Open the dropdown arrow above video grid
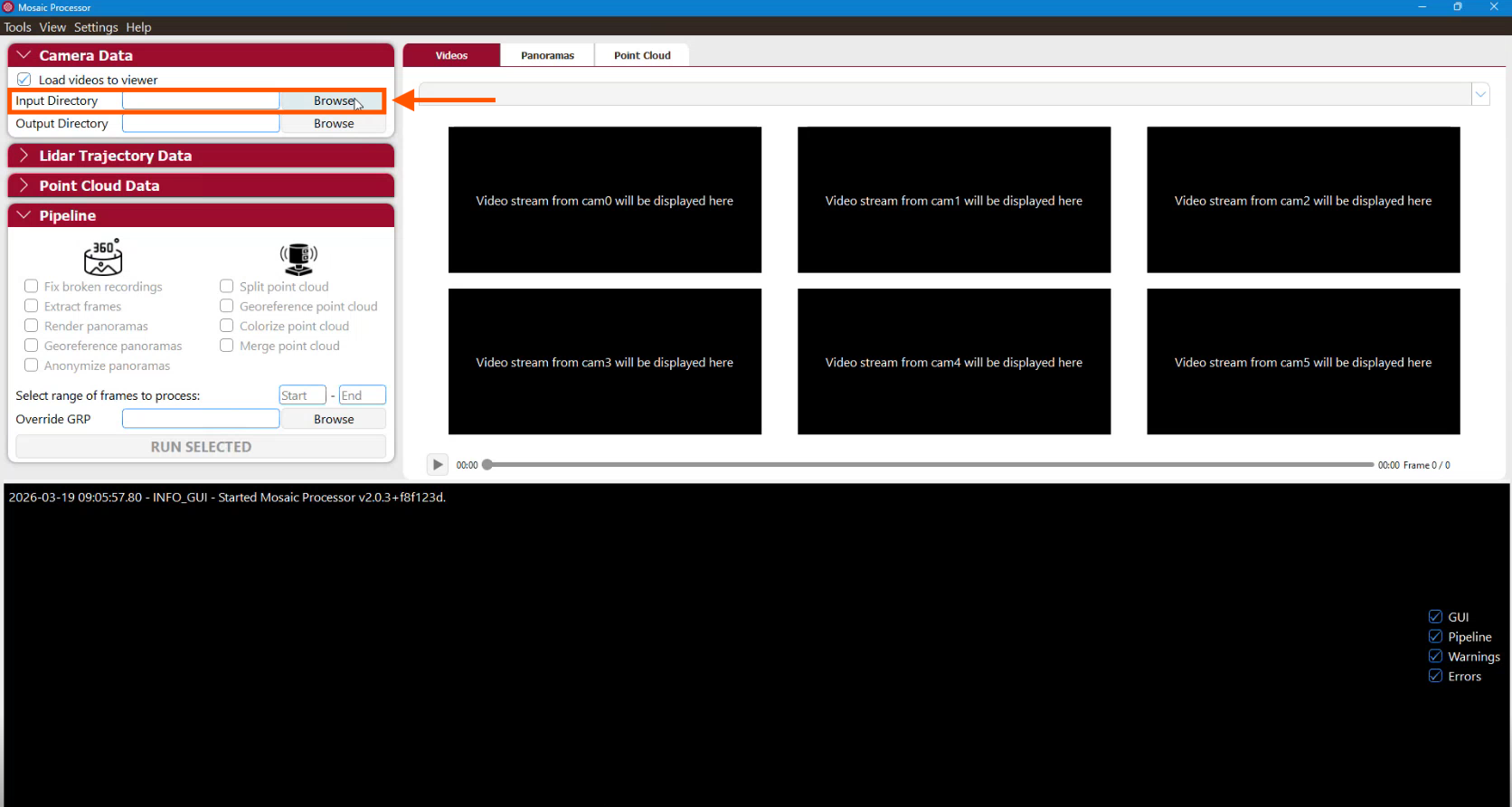This screenshot has width=1512, height=807. pyautogui.click(x=1480, y=94)
